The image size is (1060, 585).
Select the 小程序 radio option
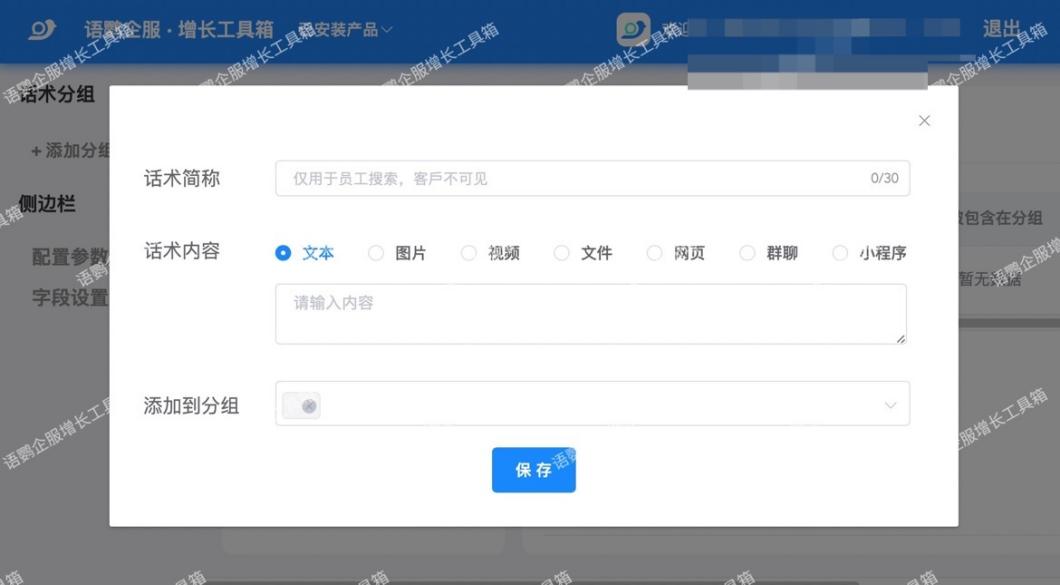point(840,254)
